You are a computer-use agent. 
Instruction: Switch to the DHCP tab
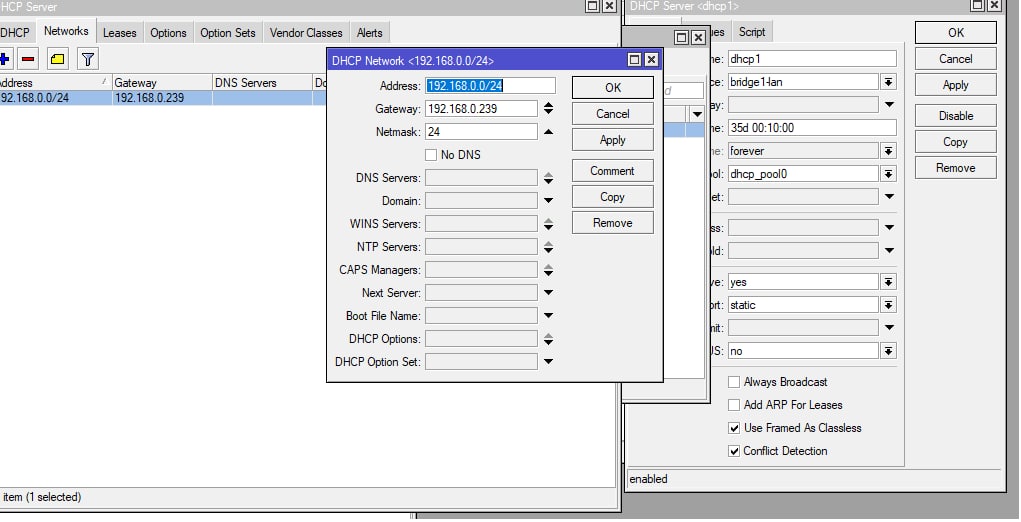point(14,33)
